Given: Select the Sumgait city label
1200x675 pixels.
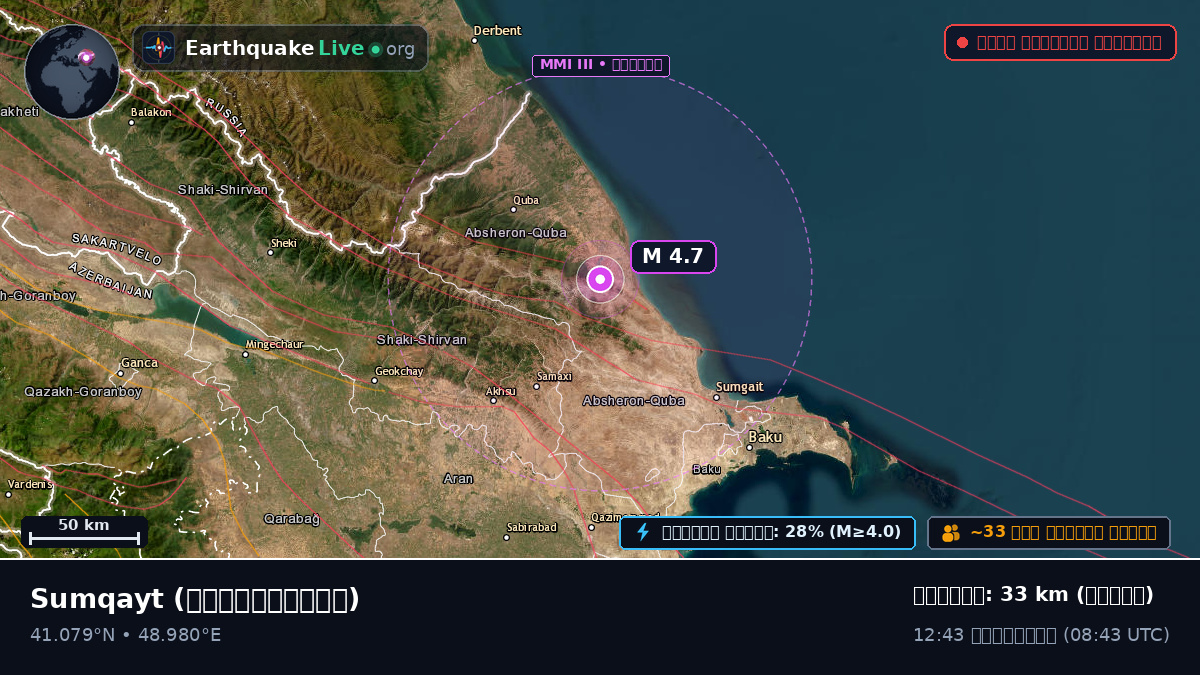Looking at the screenshot, I should (x=739, y=387).
